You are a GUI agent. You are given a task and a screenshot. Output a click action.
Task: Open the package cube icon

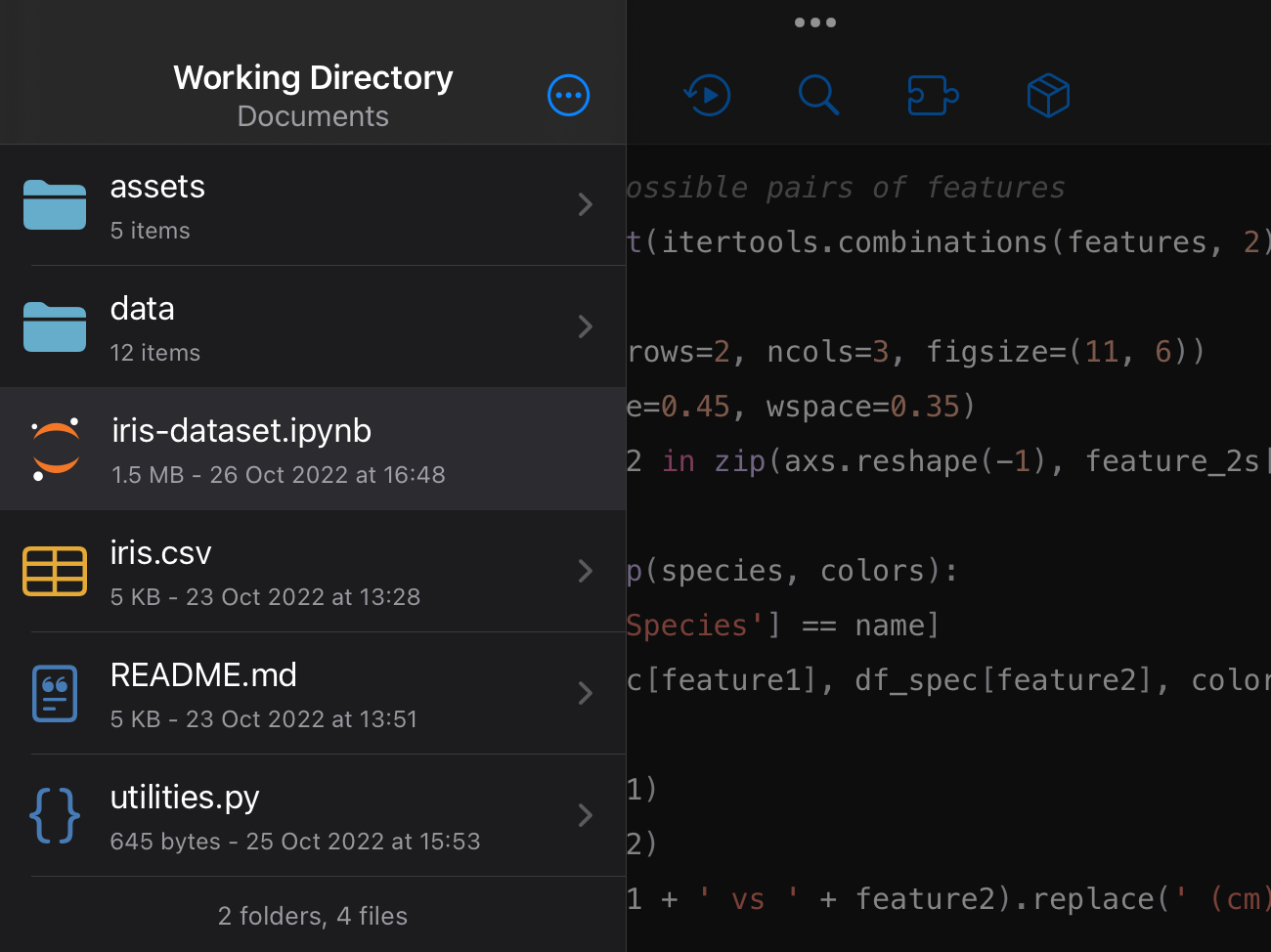(x=1048, y=96)
